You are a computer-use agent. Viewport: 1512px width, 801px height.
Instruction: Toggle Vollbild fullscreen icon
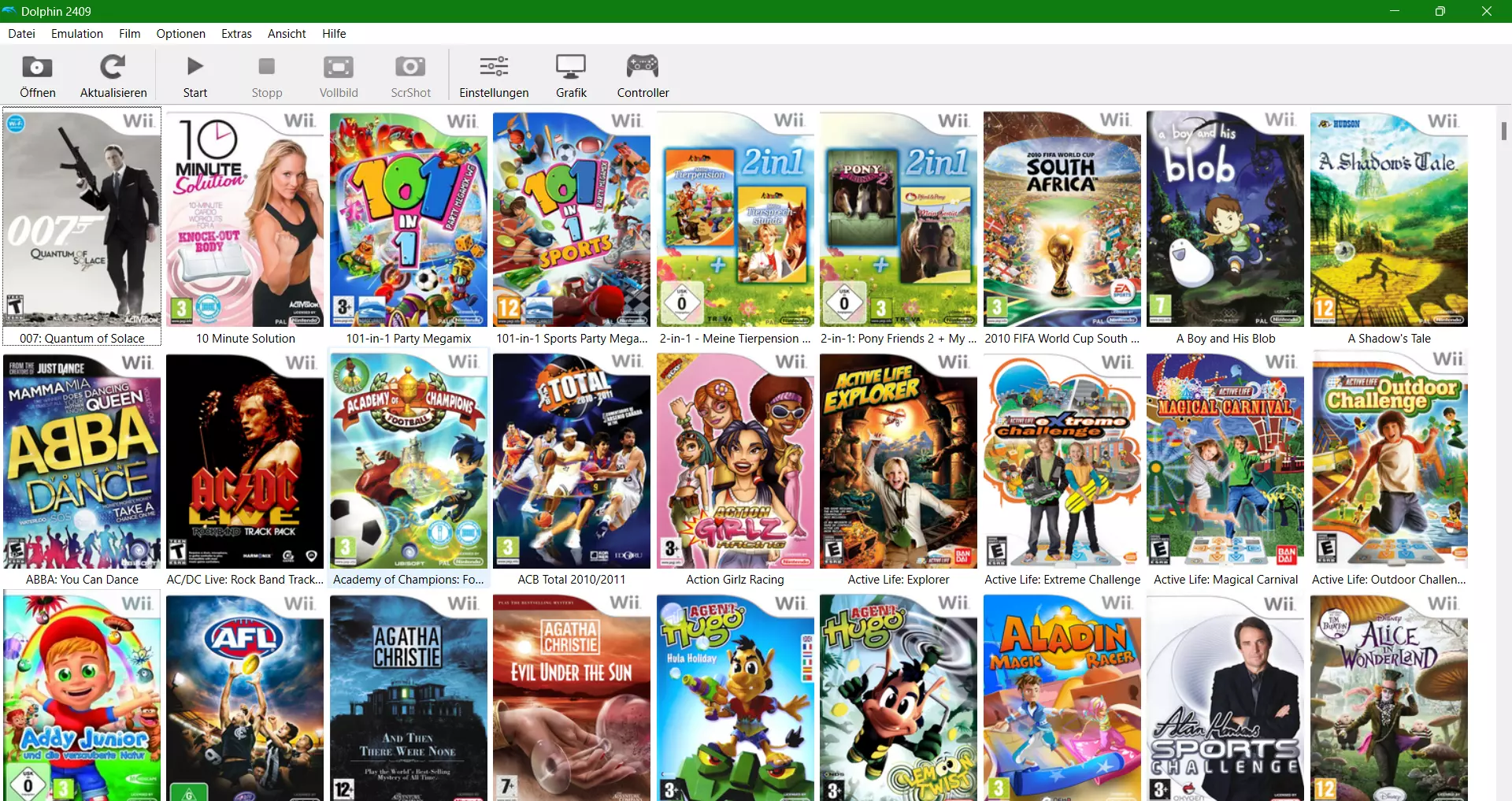click(339, 67)
